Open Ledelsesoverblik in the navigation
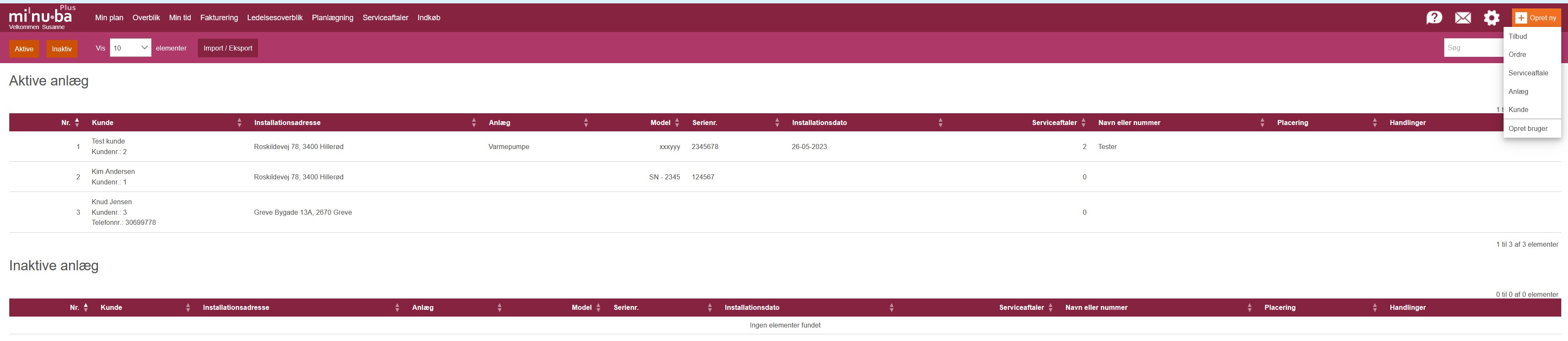The width and height of the screenshot is (1568, 341). click(274, 18)
